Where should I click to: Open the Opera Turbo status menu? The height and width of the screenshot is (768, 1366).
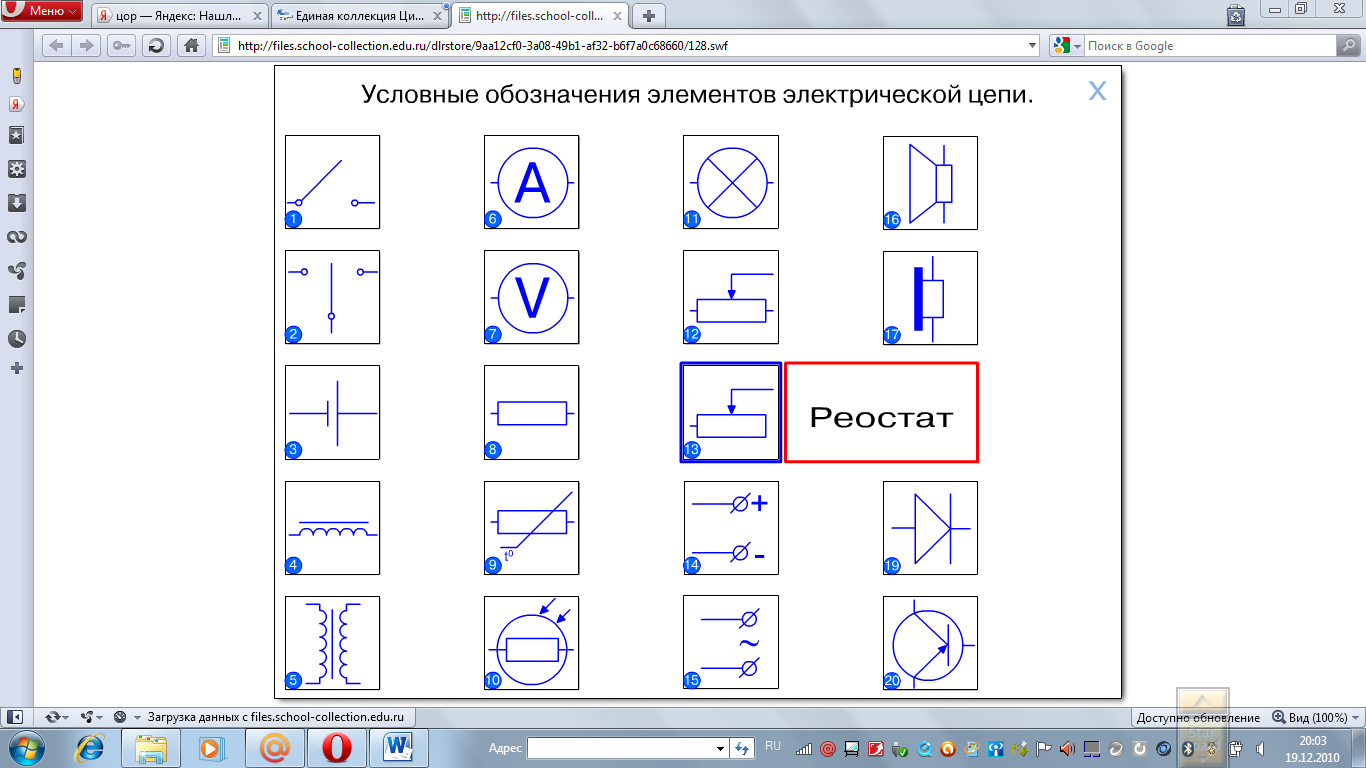tap(127, 717)
